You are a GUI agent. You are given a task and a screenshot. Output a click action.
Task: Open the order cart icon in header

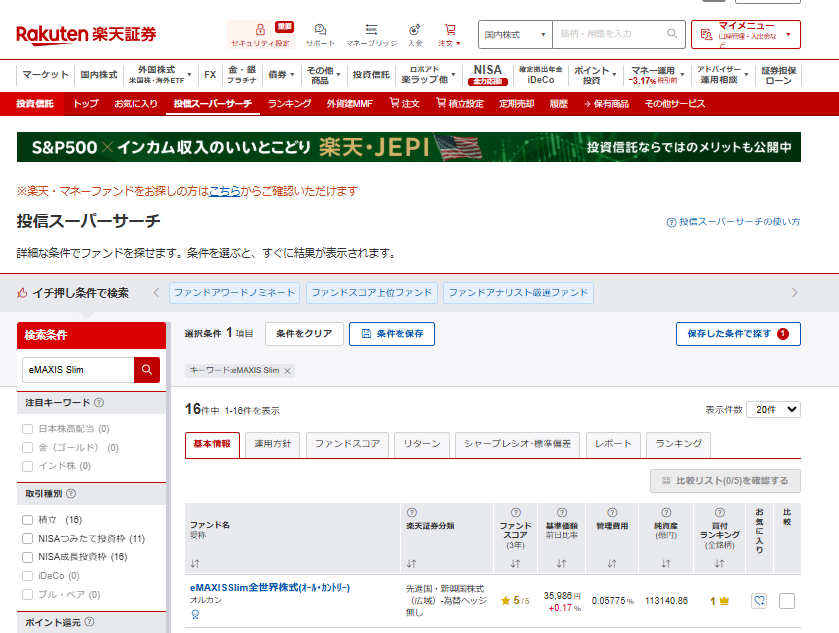tap(450, 29)
